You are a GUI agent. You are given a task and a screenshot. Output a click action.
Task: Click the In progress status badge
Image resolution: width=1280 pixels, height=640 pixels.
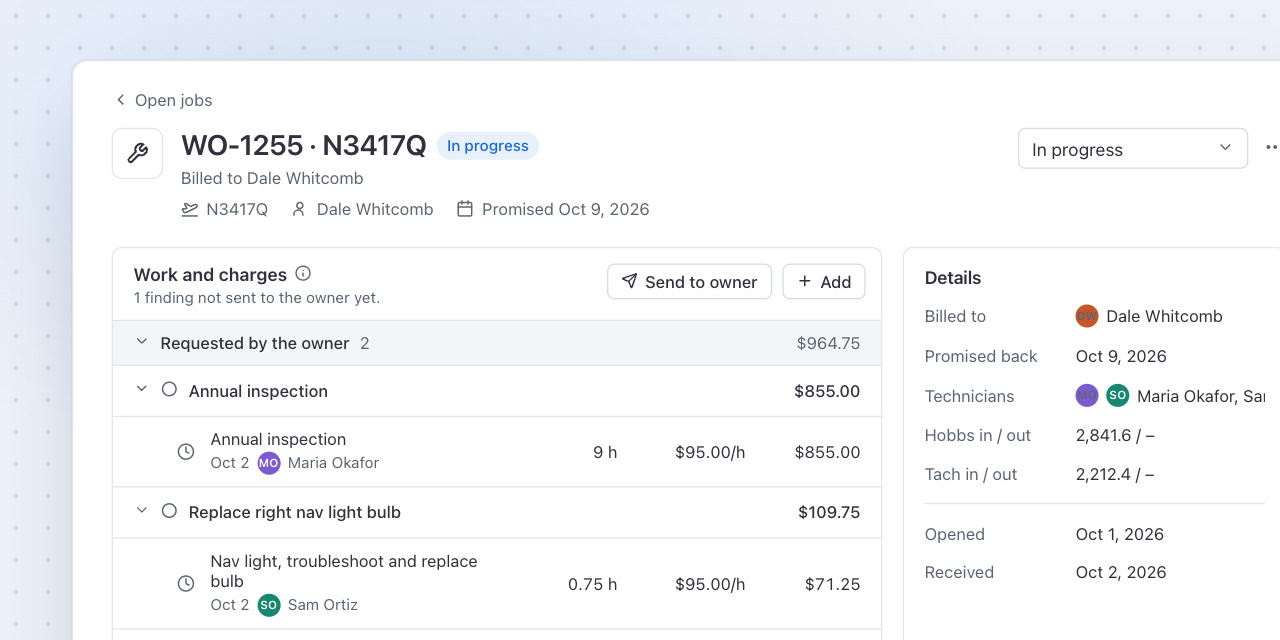pyautogui.click(x=488, y=146)
